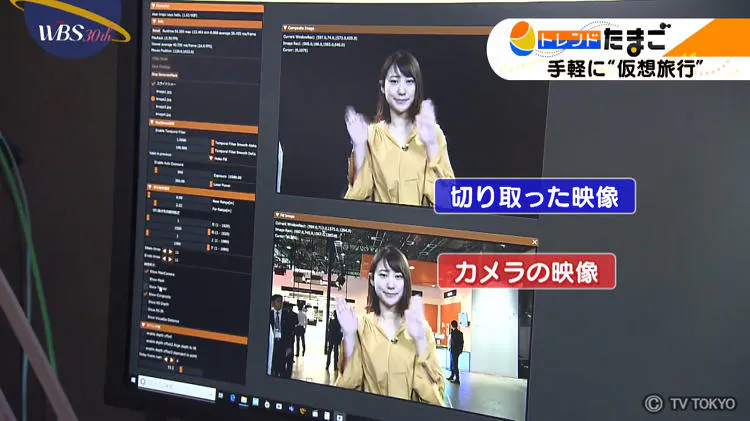Decrease Erode times with left arrow
Screen dimensions: 750x421
164,258
